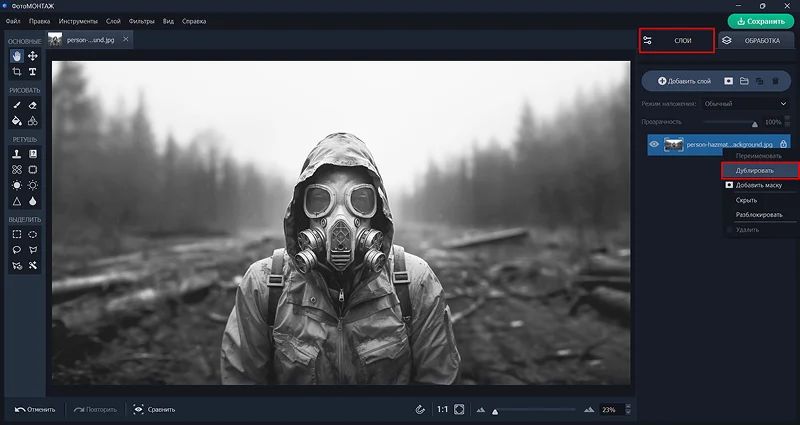Viewport: 800px width, 425px height.
Task: Open the Фильтры menu
Action: [141, 21]
